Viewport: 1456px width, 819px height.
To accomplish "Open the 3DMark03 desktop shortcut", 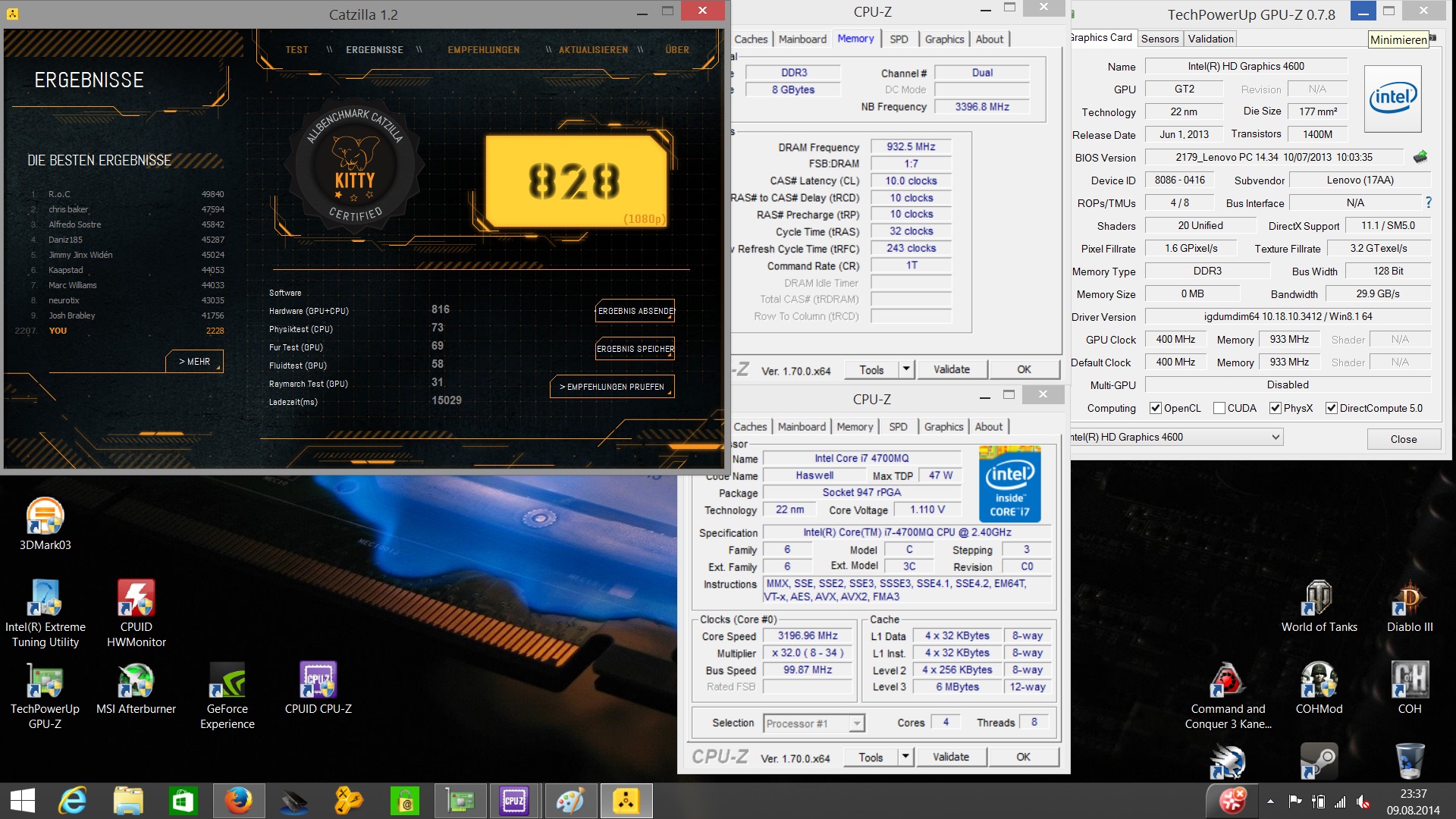I will point(45,523).
